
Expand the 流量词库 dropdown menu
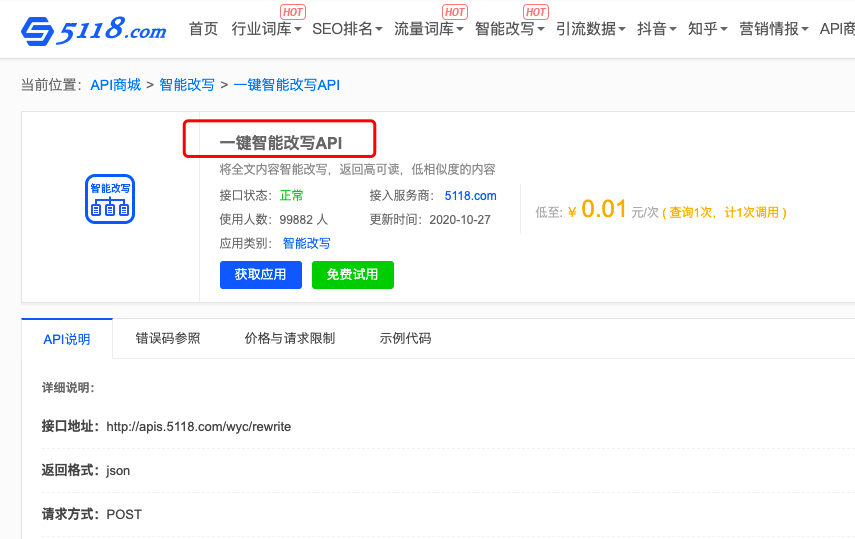click(x=428, y=29)
